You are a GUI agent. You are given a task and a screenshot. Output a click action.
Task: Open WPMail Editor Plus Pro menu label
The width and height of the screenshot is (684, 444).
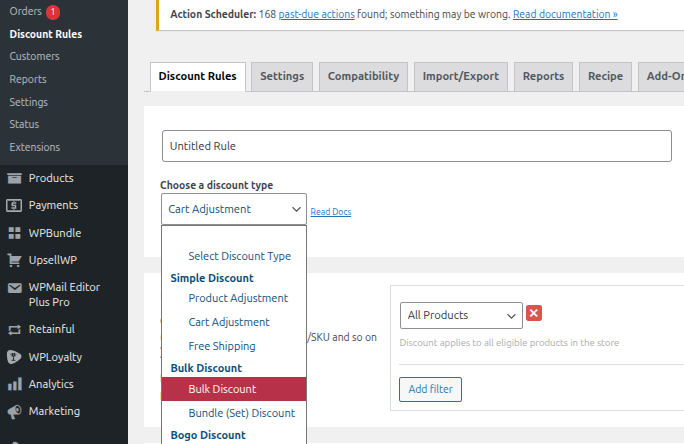pos(64,295)
